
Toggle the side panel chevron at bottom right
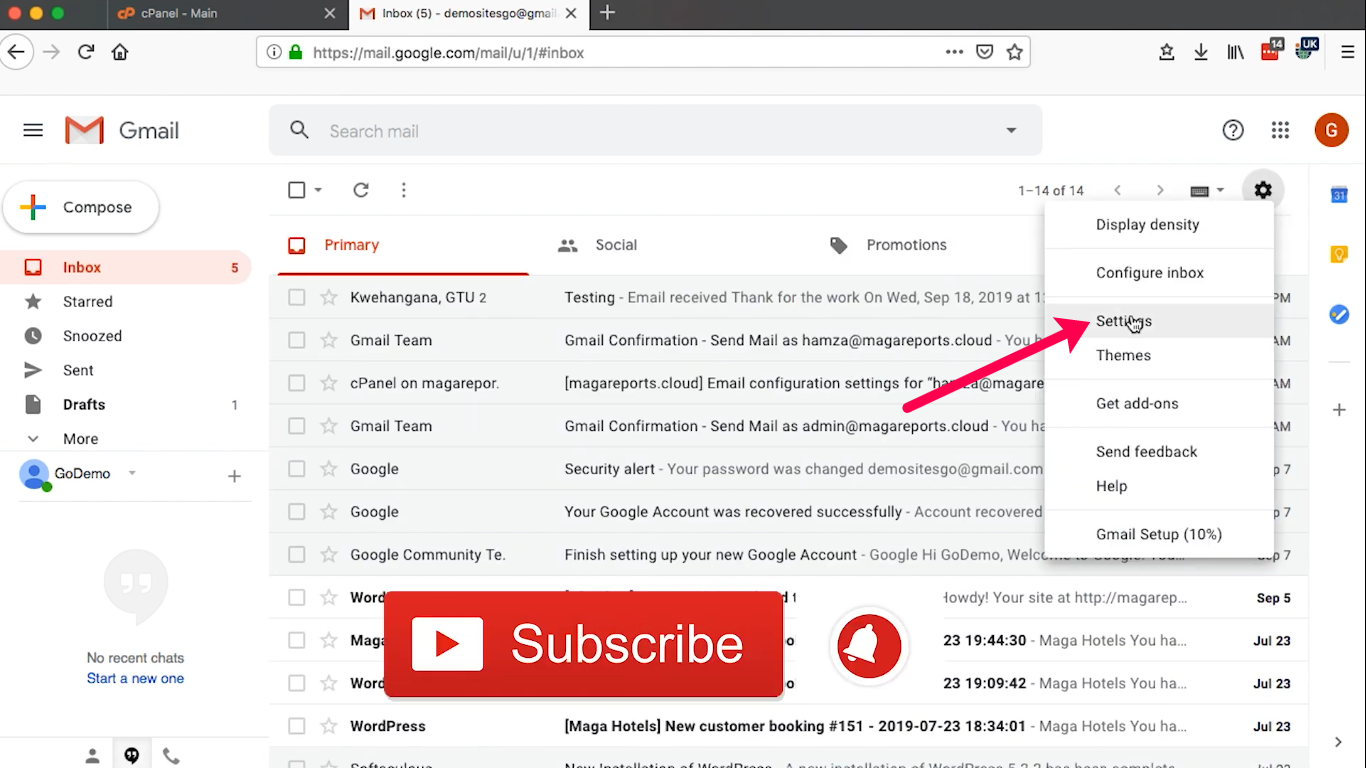(1339, 742)
